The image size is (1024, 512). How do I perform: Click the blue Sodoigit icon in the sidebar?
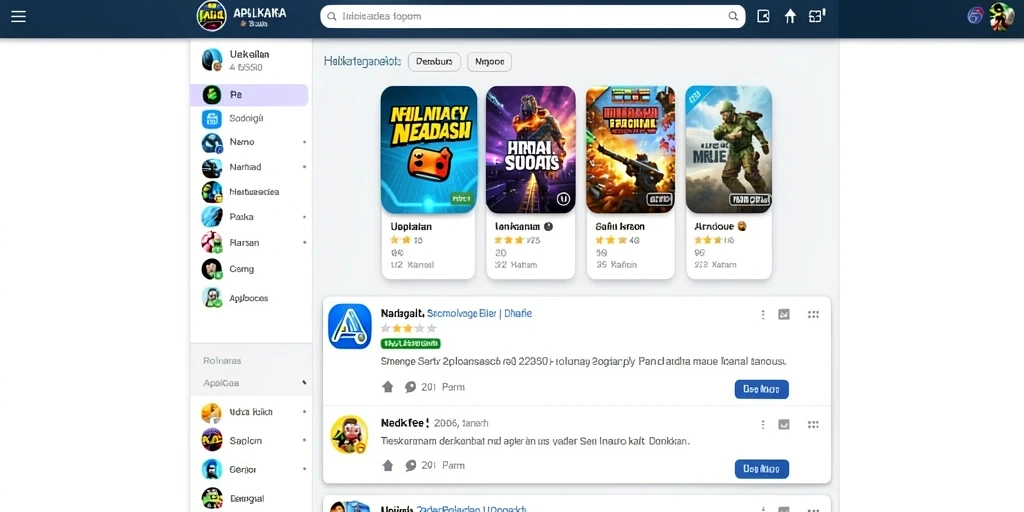tap(212, 119)
